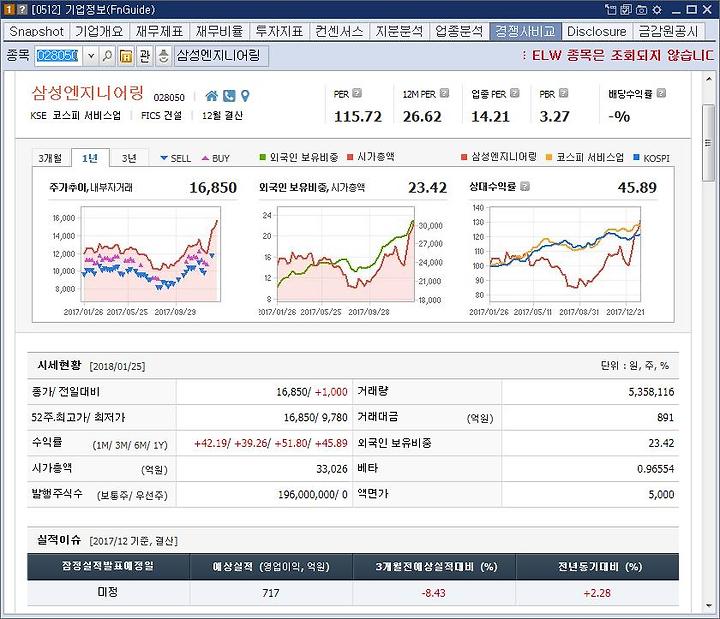Screen dimensions: 720x619
Task: Click the 베타 value 0.96554
Action: coord(655,469)
